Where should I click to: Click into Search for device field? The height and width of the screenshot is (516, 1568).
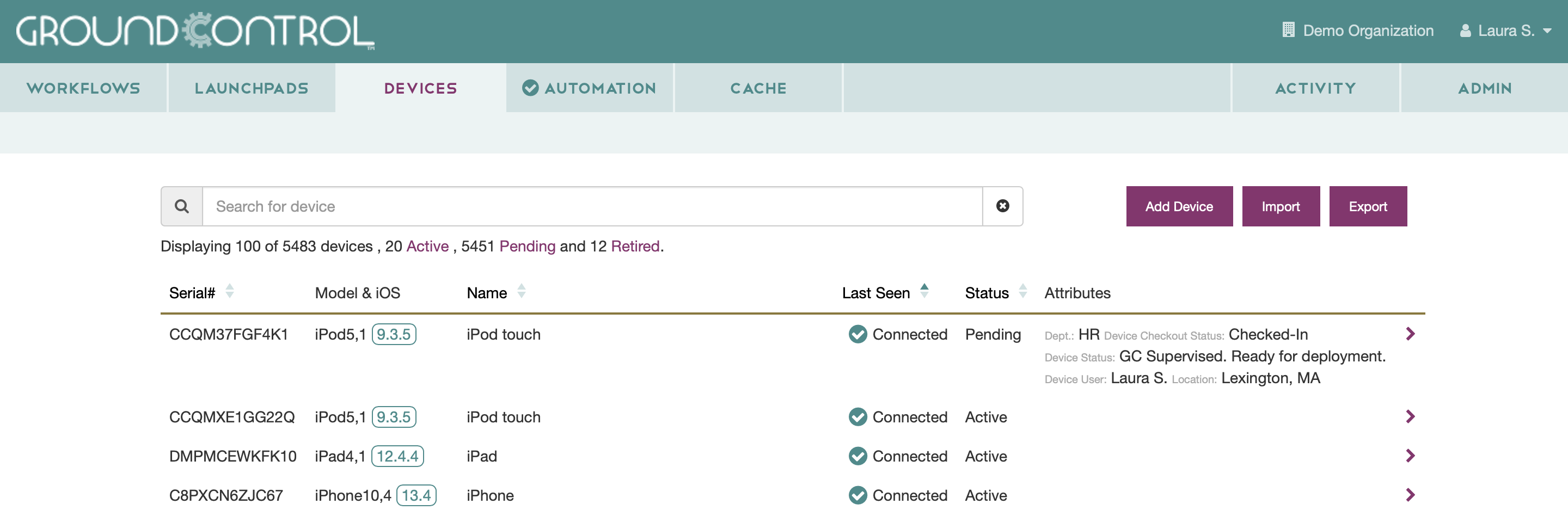coord(592,206)
